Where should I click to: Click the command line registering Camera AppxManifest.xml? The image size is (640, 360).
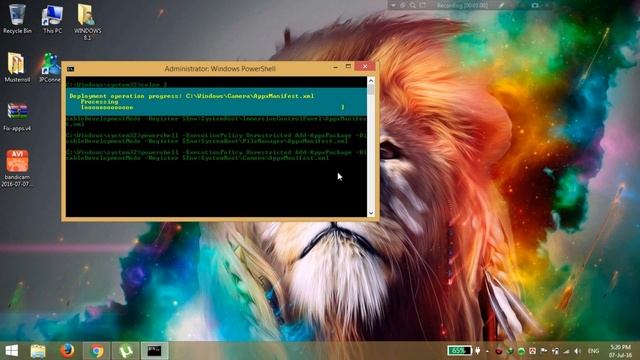pos(216,155)
